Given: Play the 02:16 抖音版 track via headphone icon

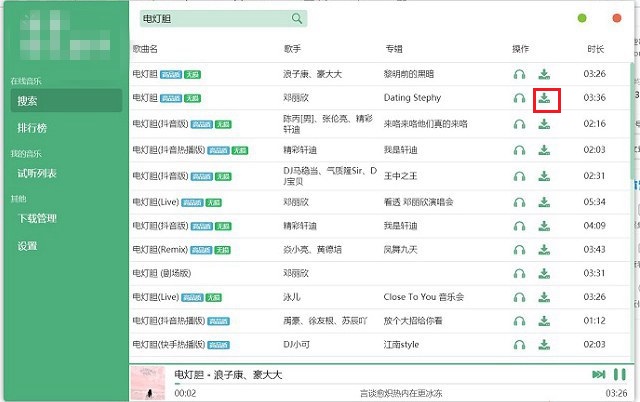Looking at the screenshot, I should click(519, 124).
